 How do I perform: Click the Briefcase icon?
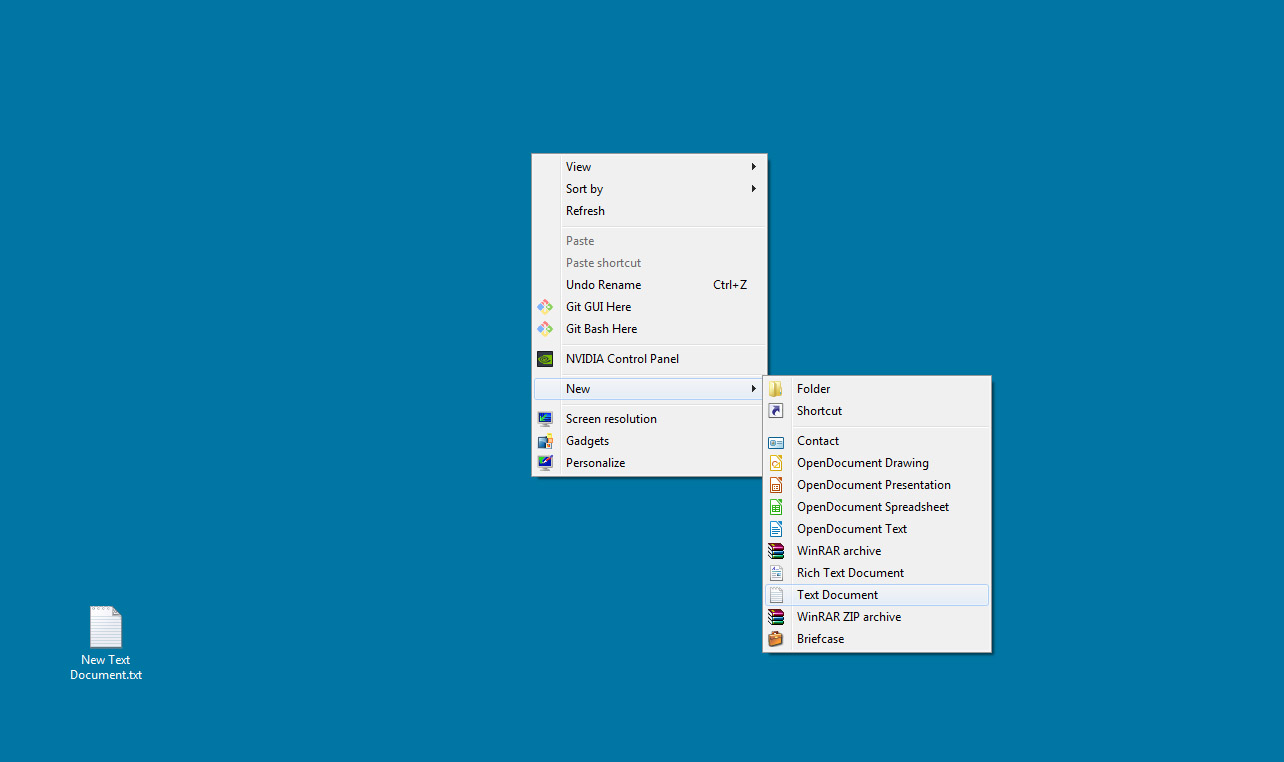pos(776,639)
